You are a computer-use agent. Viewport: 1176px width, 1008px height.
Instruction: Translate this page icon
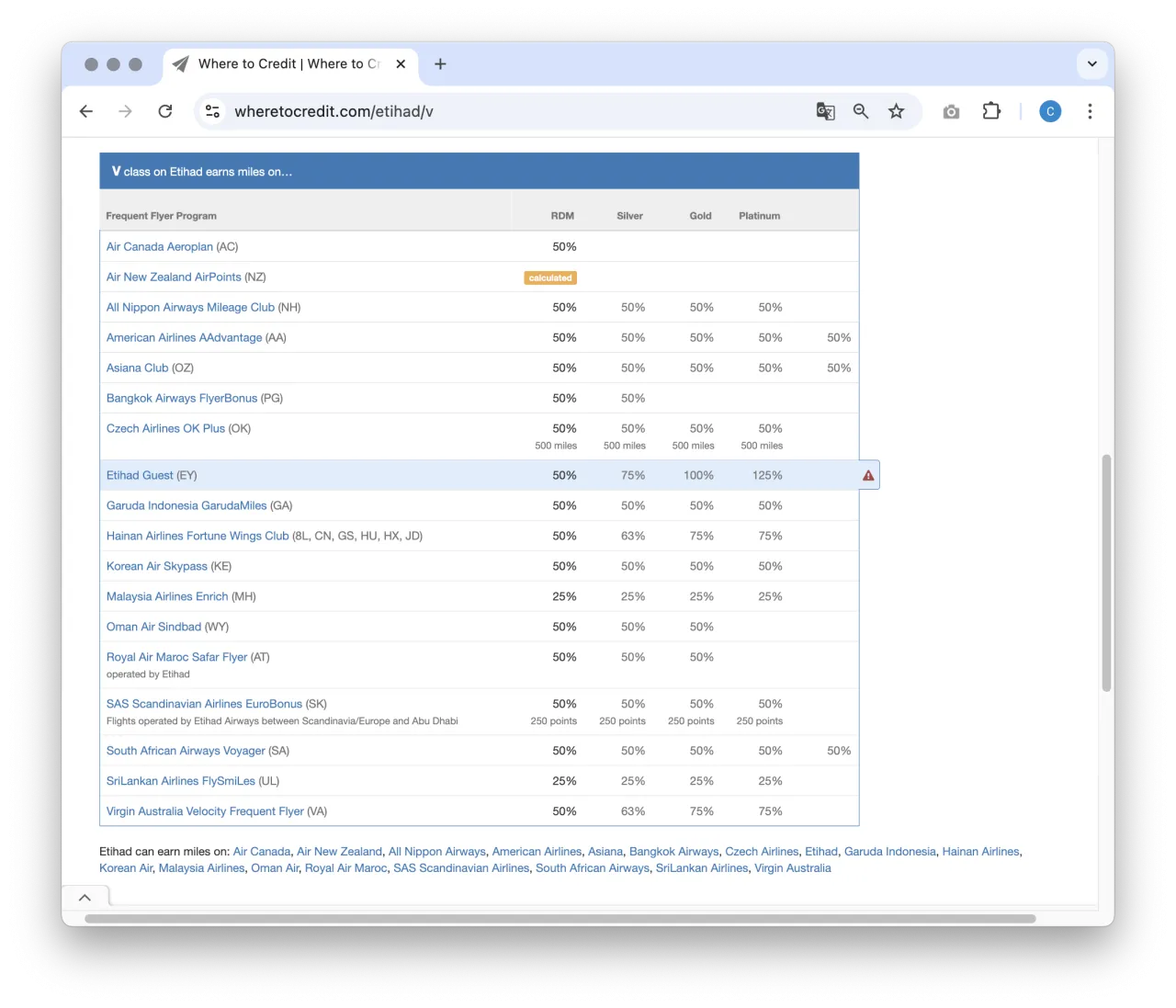(x=826, y=111)
